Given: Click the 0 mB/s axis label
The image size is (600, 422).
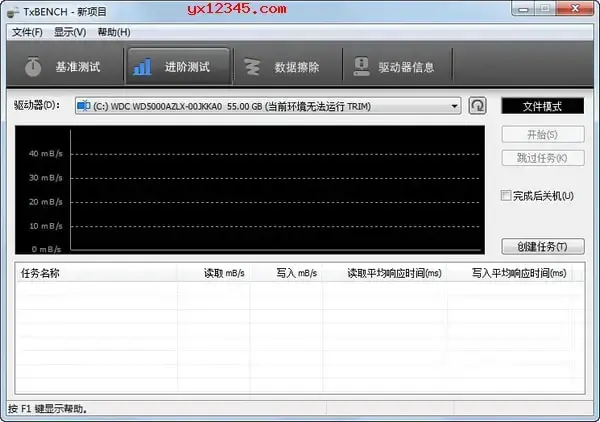Looking at the screenshot, I should [46, 249].
